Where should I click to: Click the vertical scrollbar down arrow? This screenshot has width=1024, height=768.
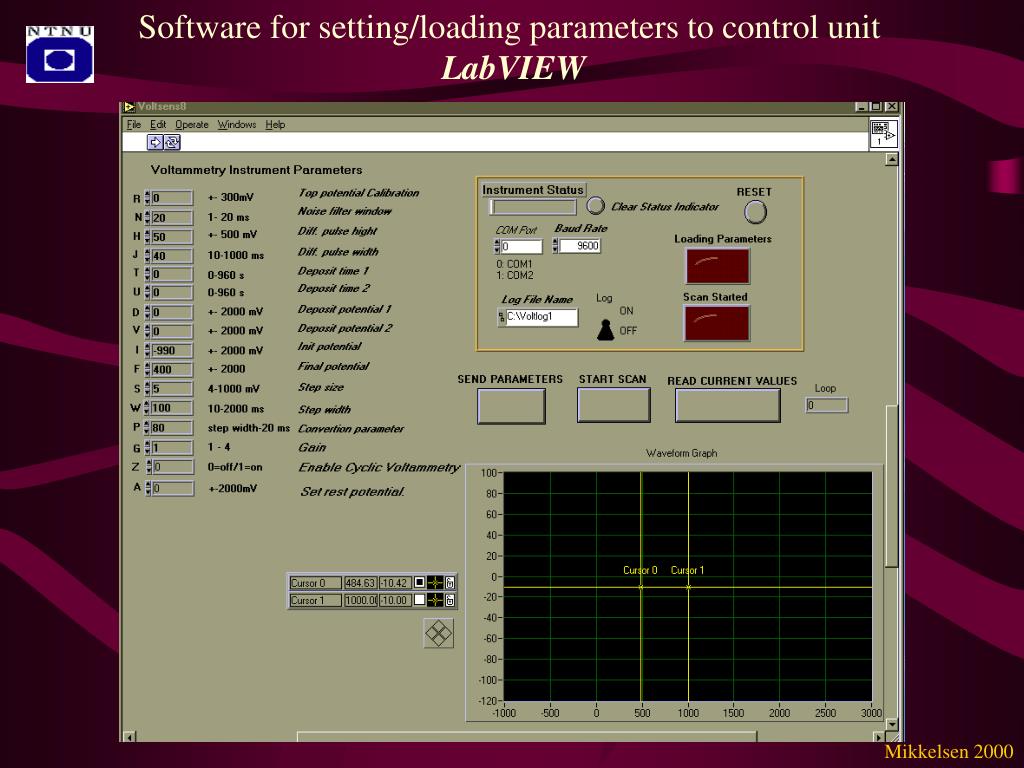click(891, 724)
